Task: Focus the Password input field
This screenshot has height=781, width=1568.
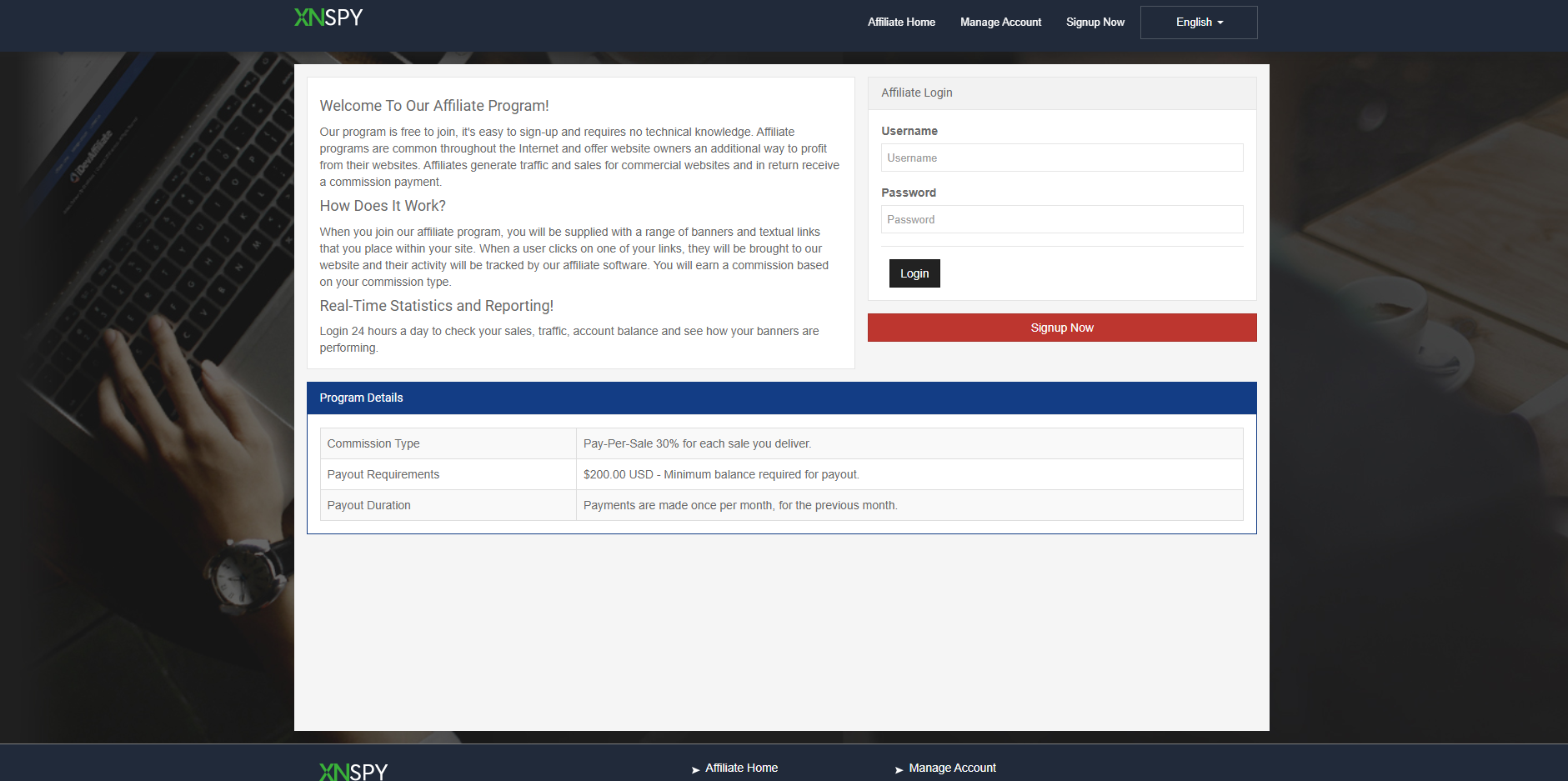Action: pyautogui.click(x=1061, y=219)
